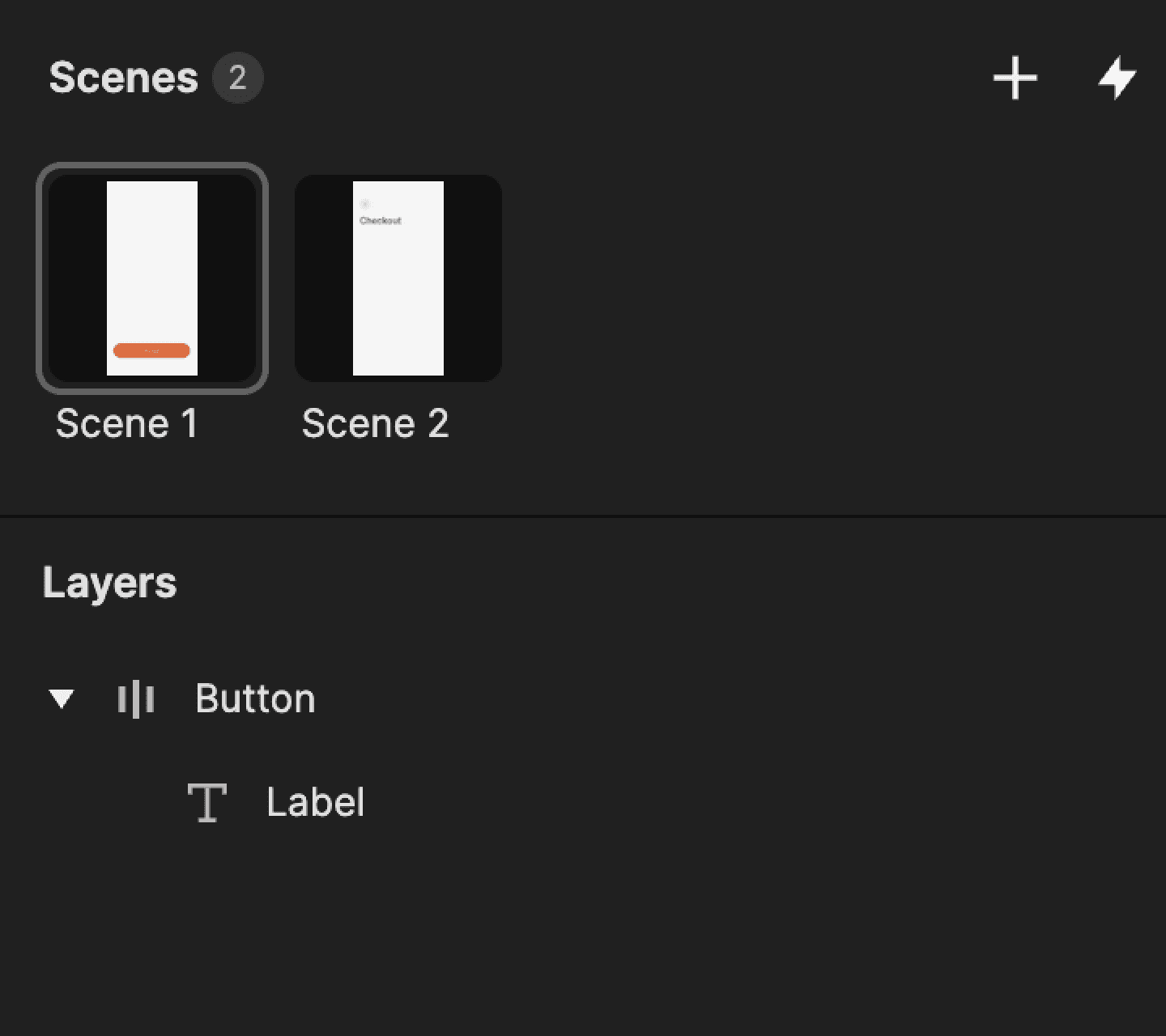1166x1036 pixels.
Task: Click the Layers panel header title
Action: pyautogui.click(x=110, y=581)
